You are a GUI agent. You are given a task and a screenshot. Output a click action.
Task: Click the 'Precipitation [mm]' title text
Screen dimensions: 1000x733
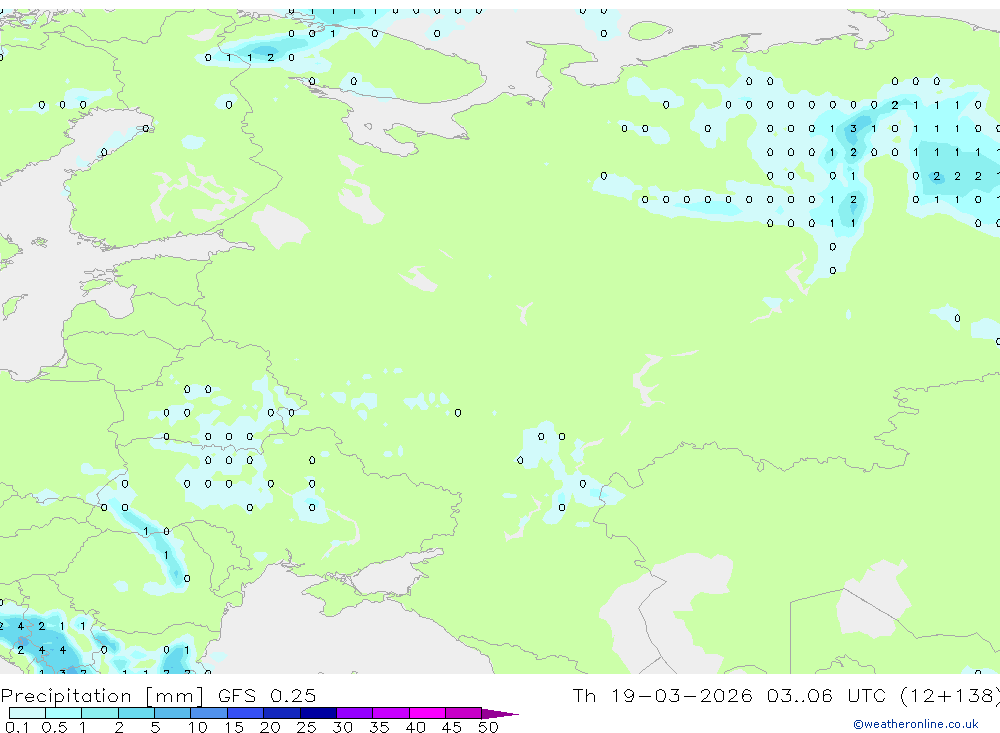pos(102,696)
